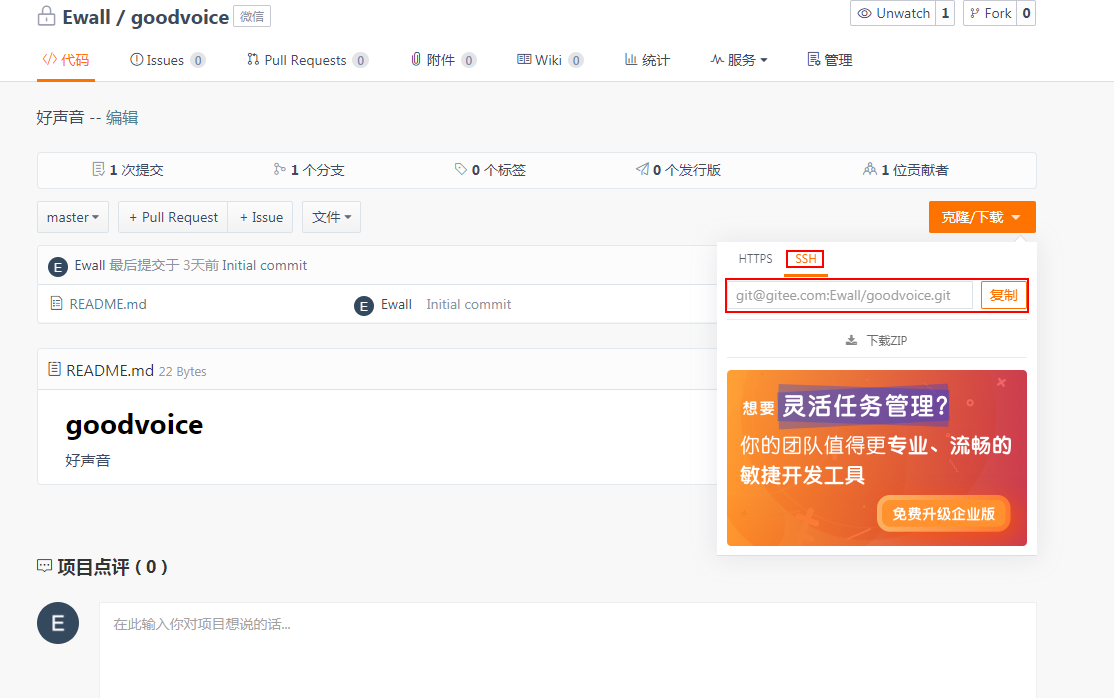Click the user avatar E beside comment box
Image resolution: width=1114 pixels, height=698 pixels.
(x=58, y=623)
